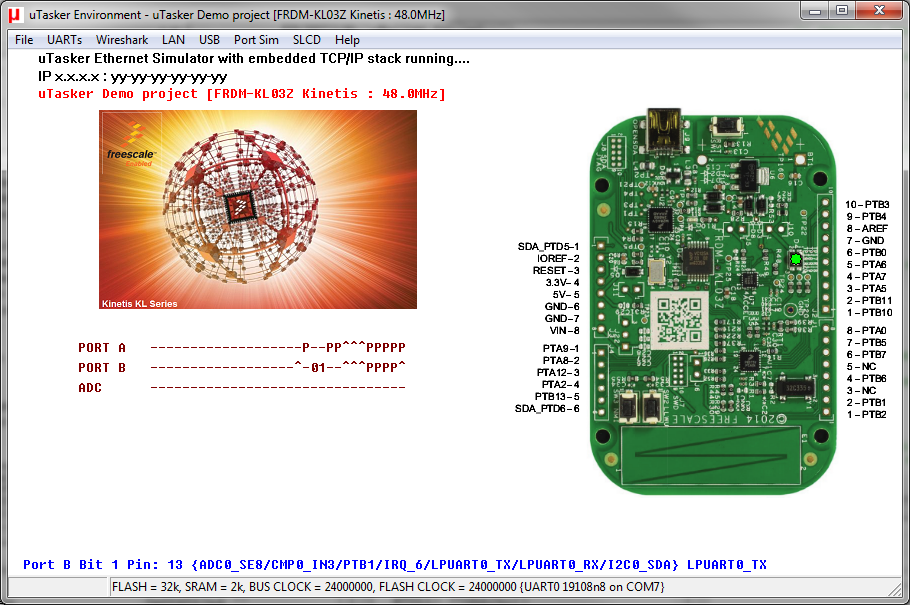This screenshot has height=605, width=910.
Task: Click pin label 8-PTA0
Action: 866,330
